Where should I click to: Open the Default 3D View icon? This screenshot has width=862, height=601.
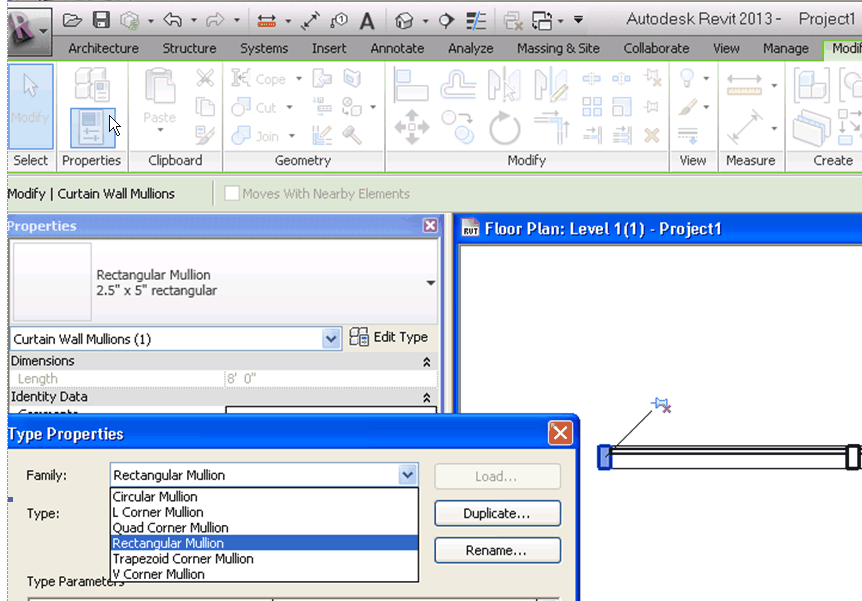coord(404,21)
